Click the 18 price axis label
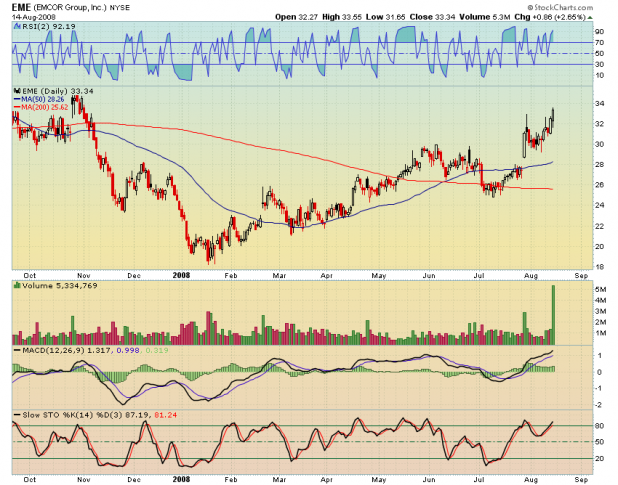Screen dimensions: 618x485 click(599, 267)
